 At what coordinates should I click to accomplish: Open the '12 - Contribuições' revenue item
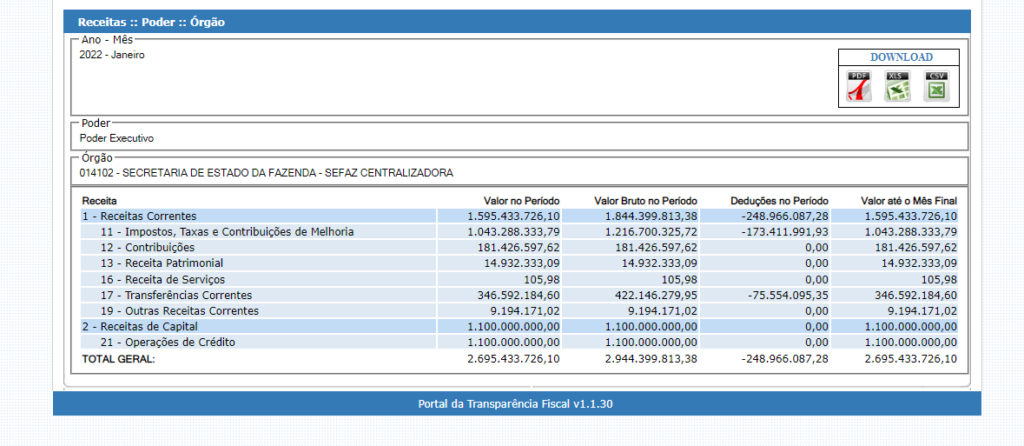(146, 248)
